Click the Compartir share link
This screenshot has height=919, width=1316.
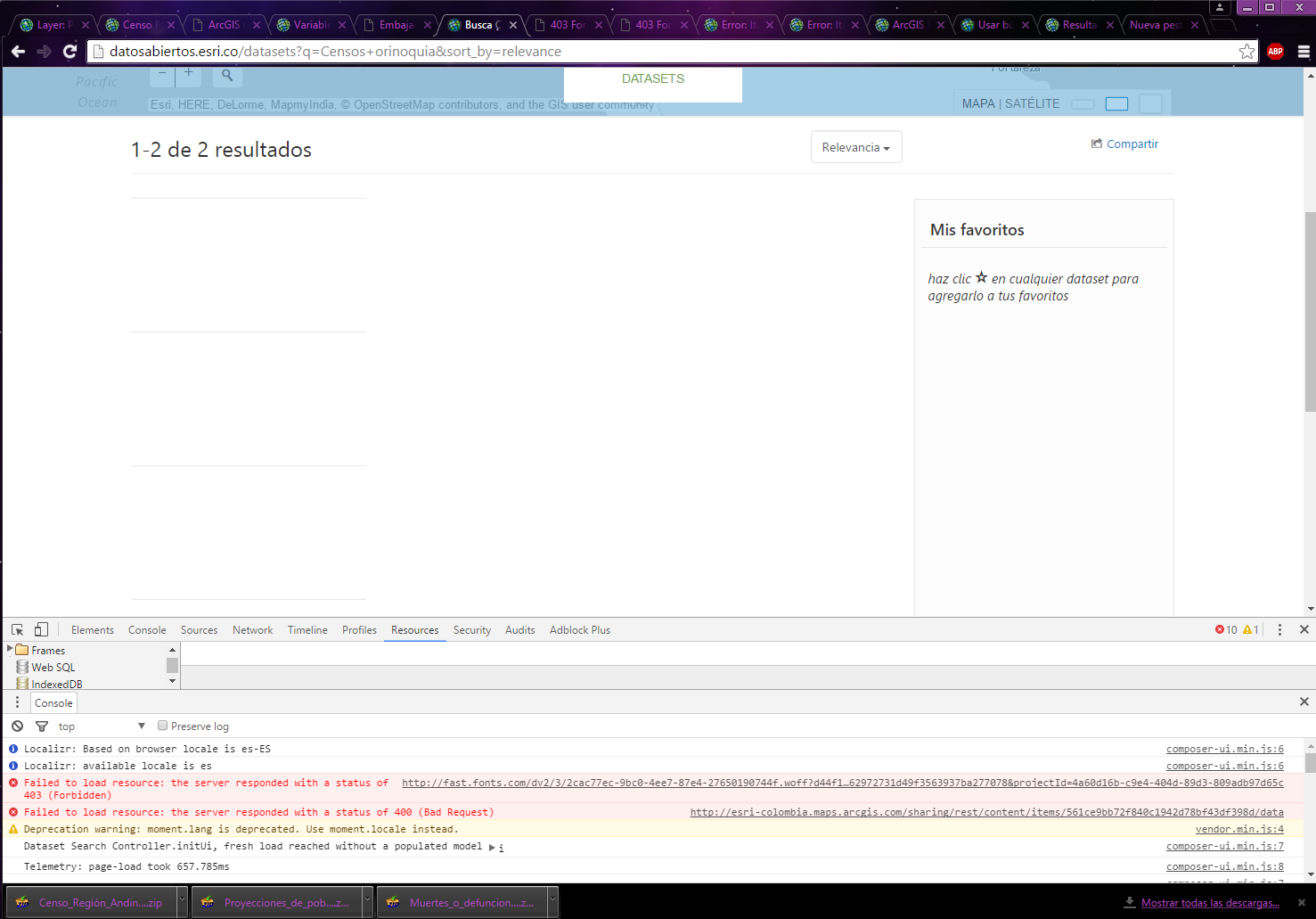(x=1124, y=144)
